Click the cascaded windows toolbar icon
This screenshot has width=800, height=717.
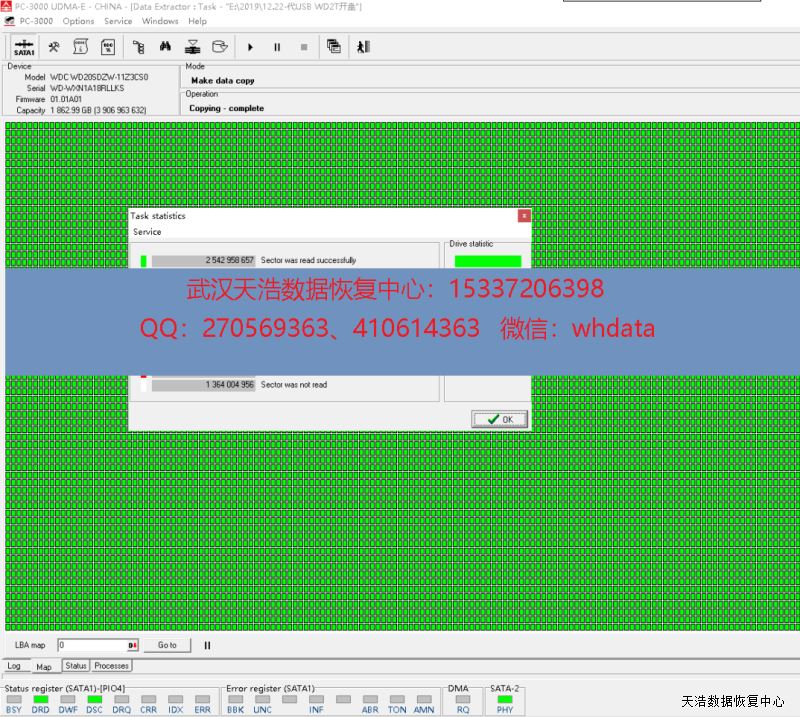click(334, 47)
